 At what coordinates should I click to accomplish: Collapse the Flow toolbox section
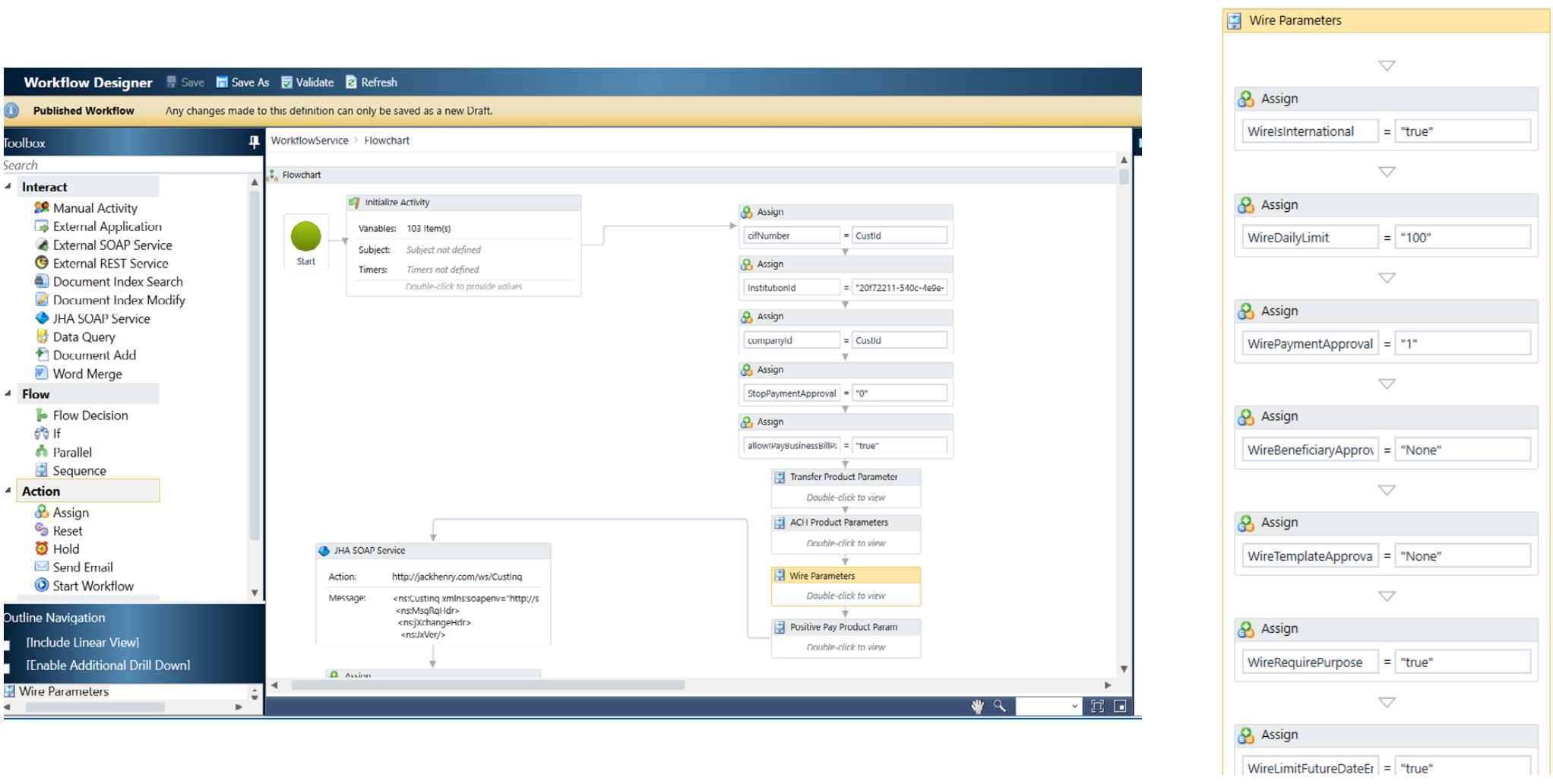[8, 394]
